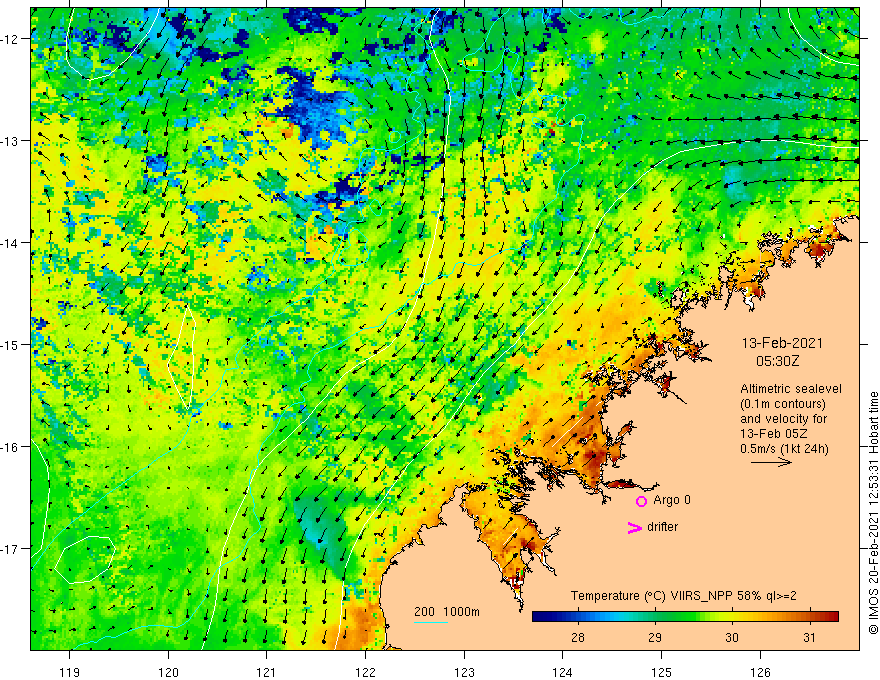This screenshot has height=680, width=880.
Task: Click the 05:30Z time label
Action: coord(777,361)
